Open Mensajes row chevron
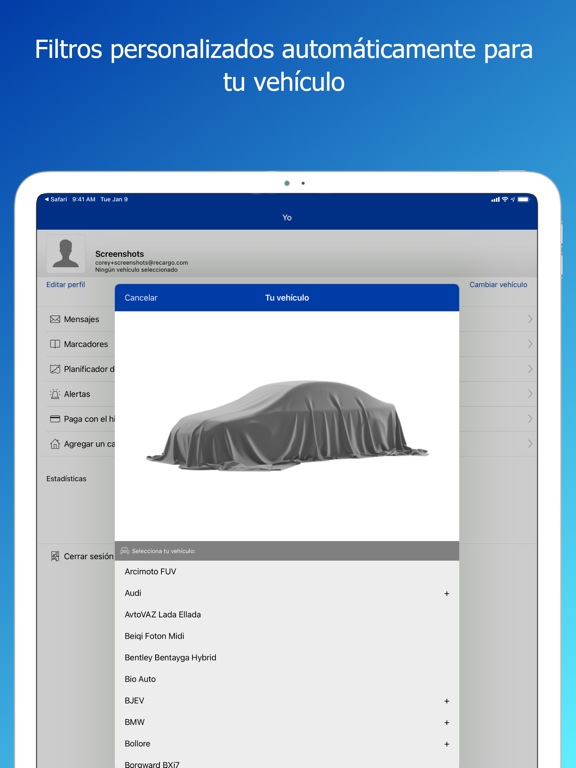576x768 pixels. (x=530, y=319)
